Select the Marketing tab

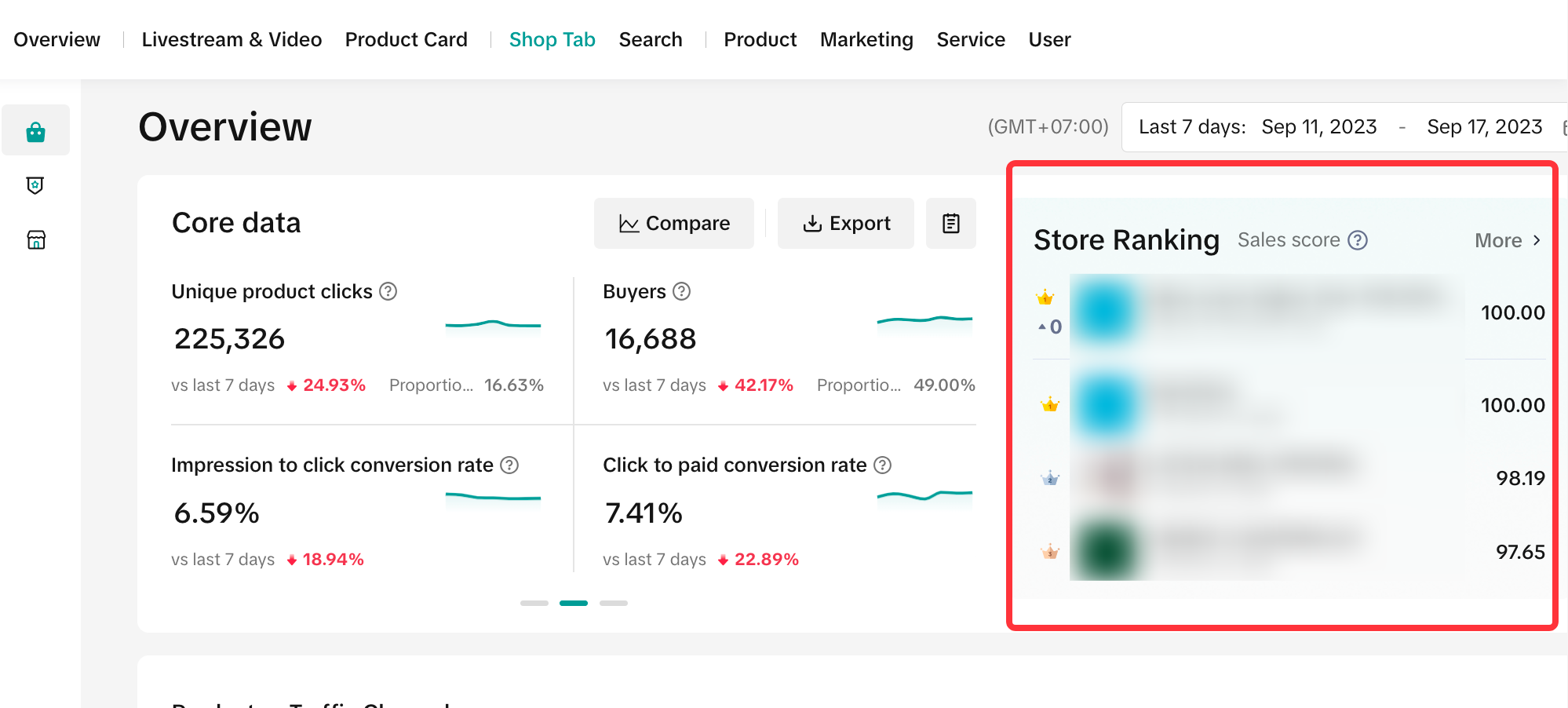[866, 39]
